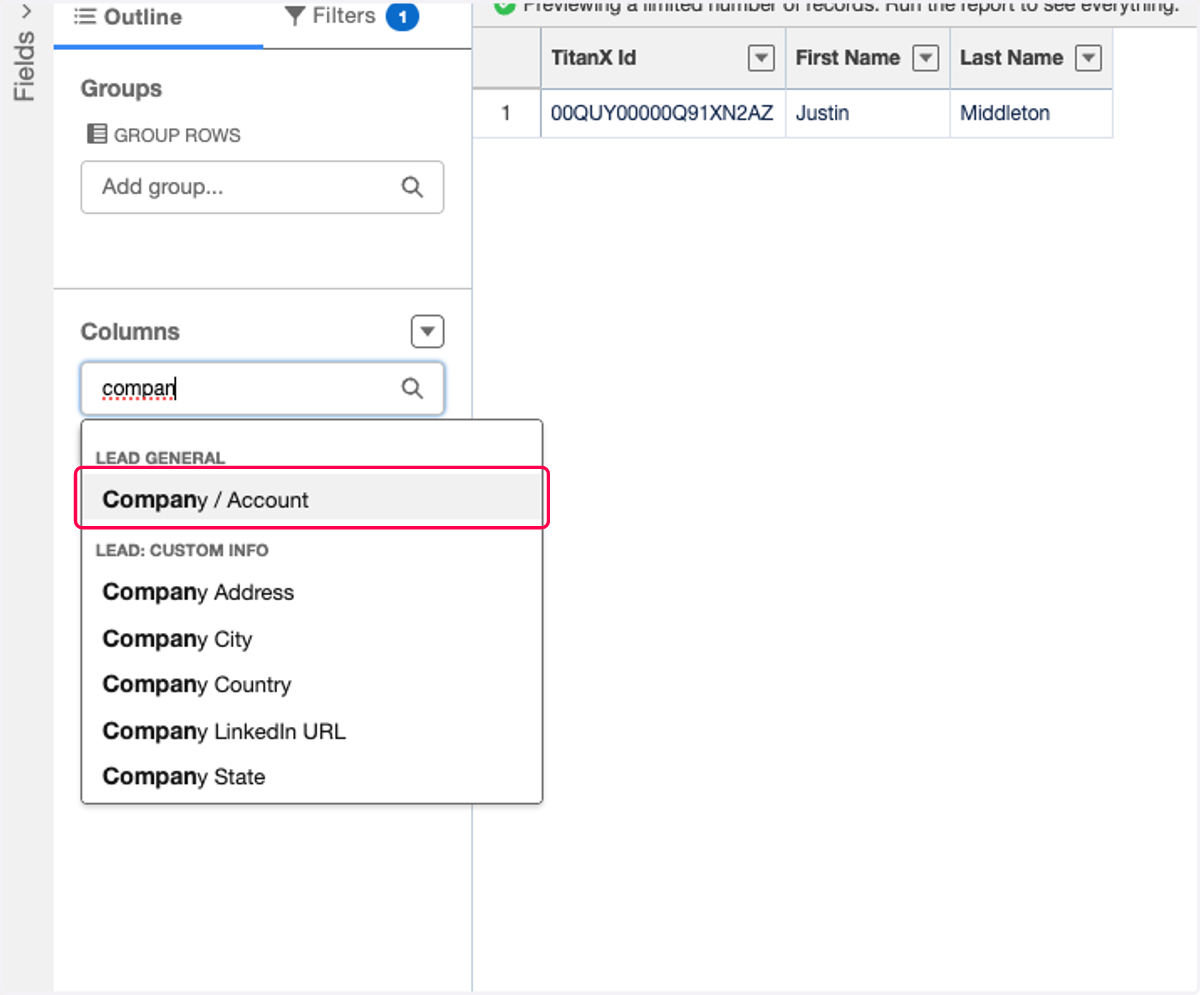Screen dimensions: 1200x995
Task: Open the Filters tab
Action: point(350,17)
